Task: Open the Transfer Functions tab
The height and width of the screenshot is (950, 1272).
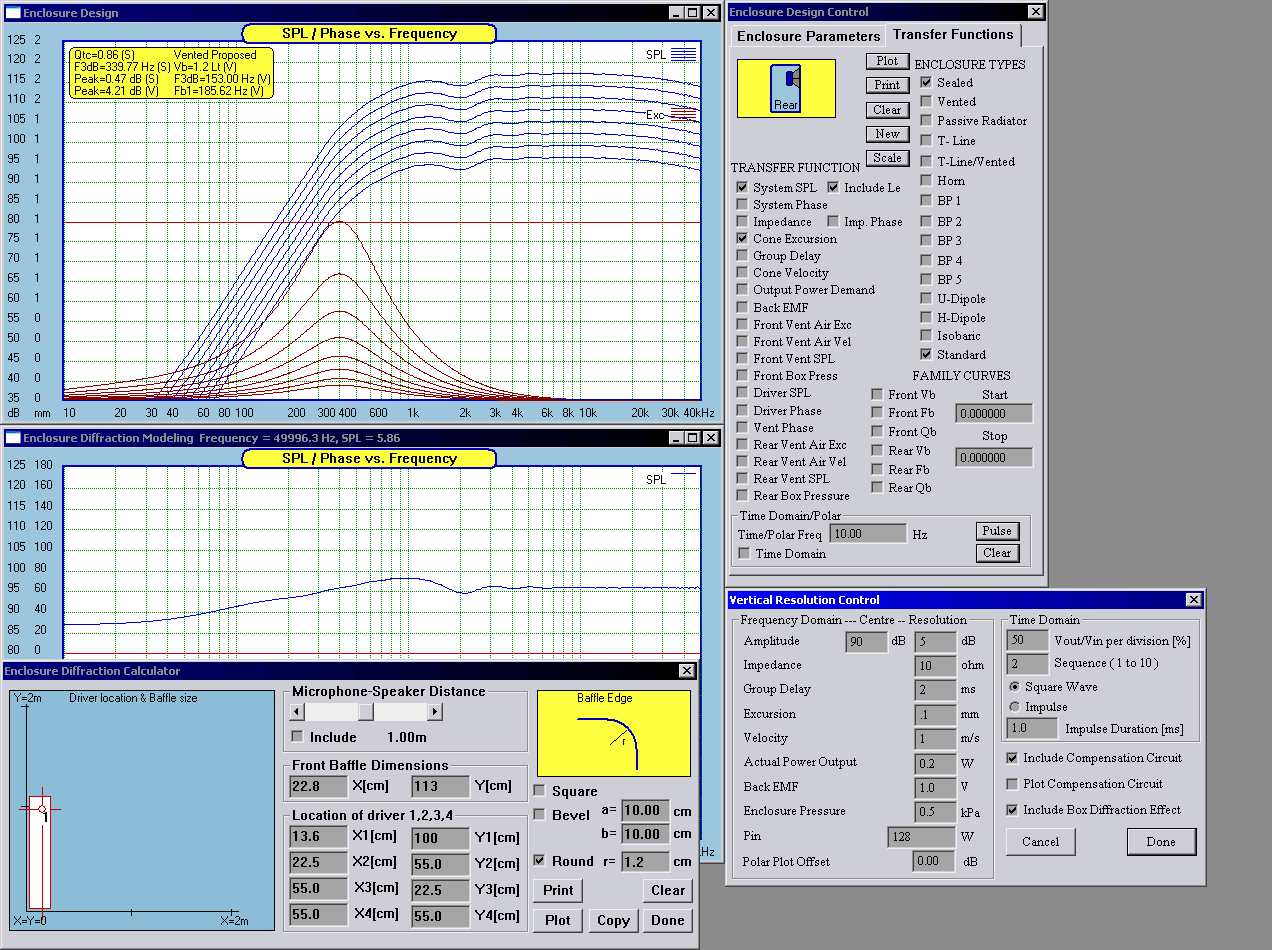Action: click(x=953, y=35)
